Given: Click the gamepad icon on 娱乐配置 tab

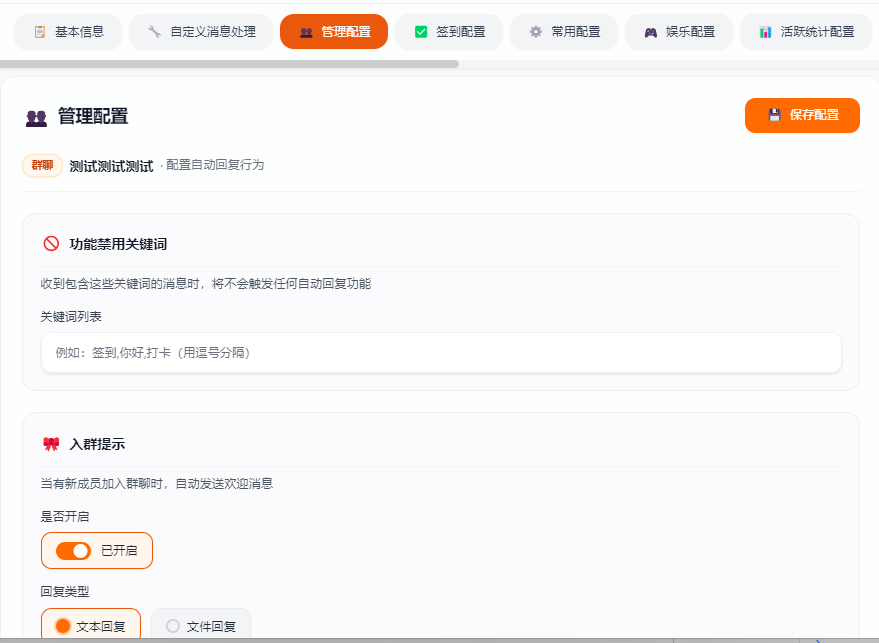Looking at the screenshot, I should tap(650, 31).
